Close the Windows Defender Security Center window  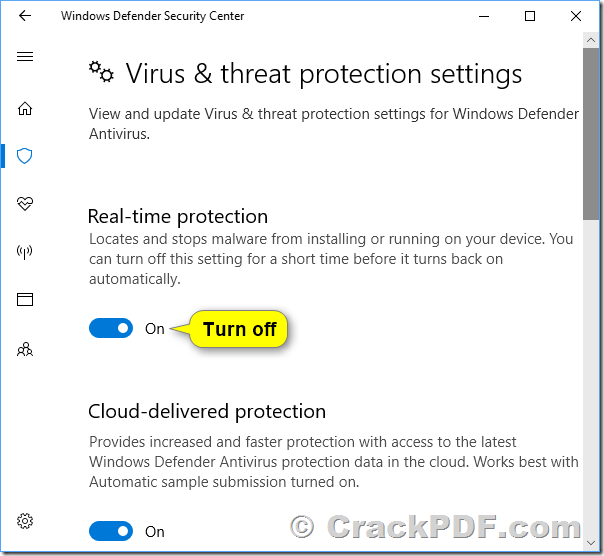[x=576, y=16]
